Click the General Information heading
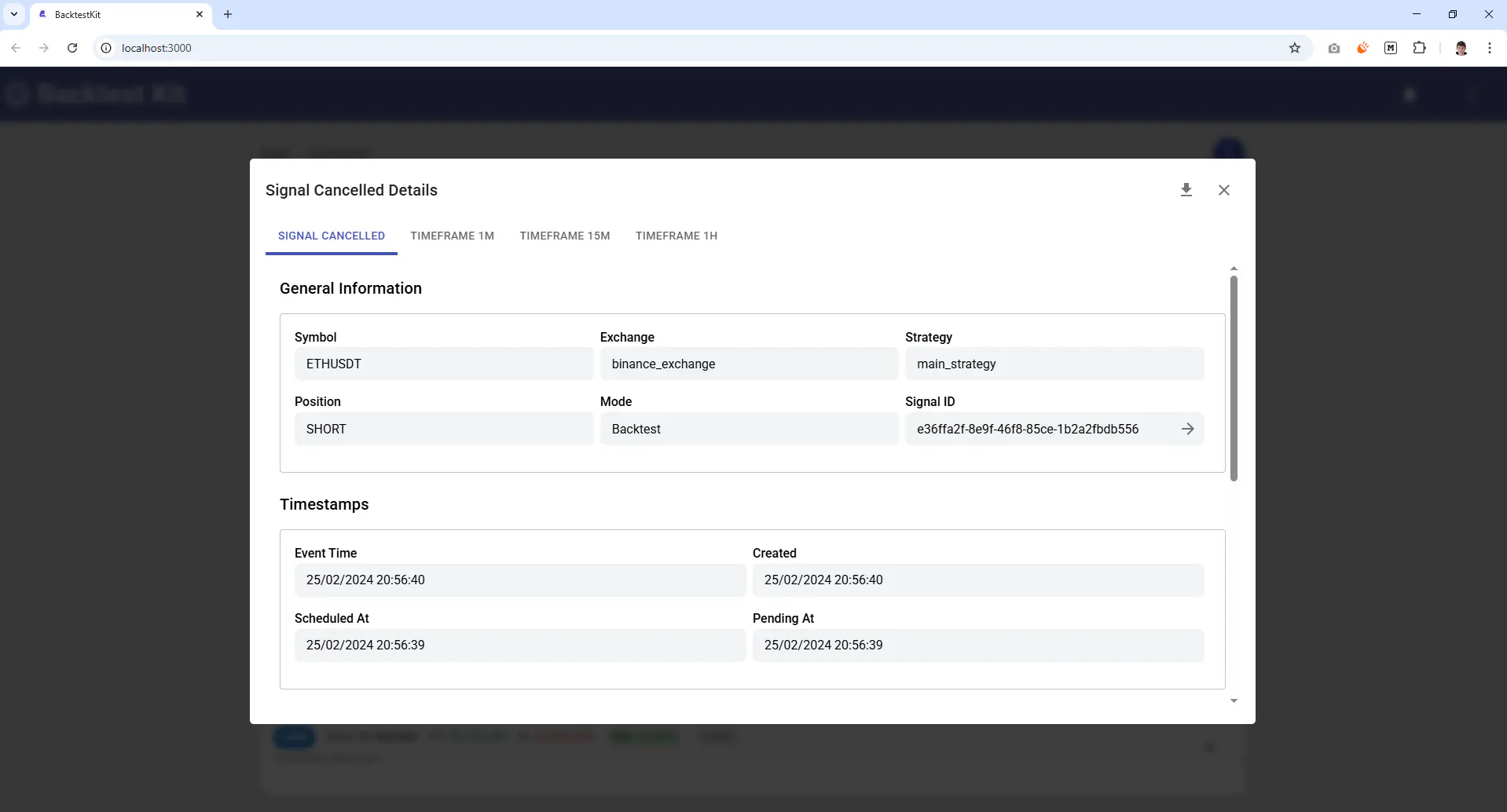This screenshot has height=812, width=1507. [x=350, y=288]
